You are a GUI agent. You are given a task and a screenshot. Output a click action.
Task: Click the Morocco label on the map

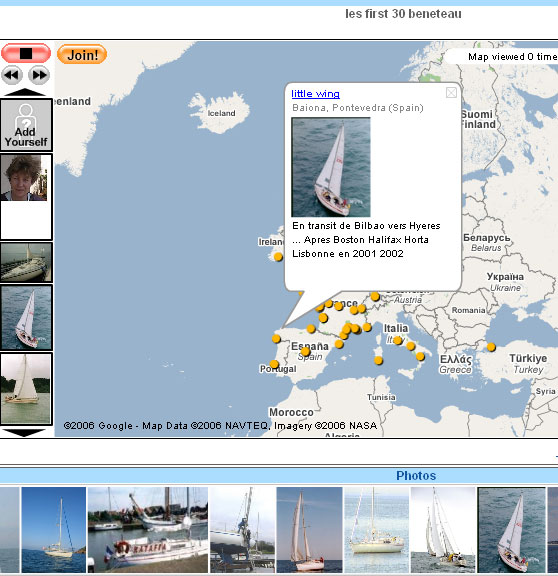click(x=291, y=412)
